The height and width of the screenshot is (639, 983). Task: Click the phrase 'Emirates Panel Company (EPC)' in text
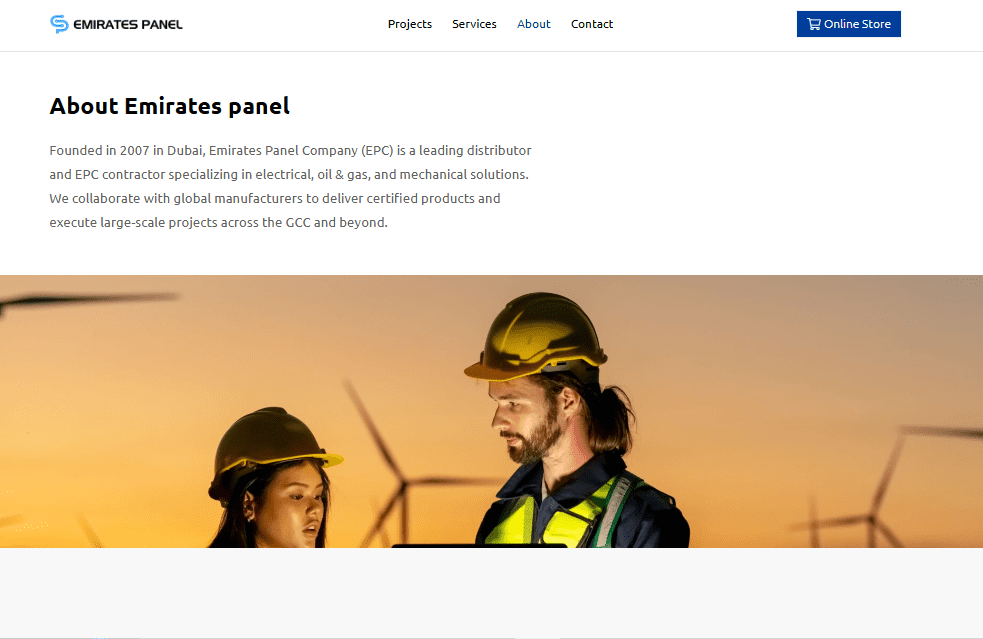pyautogui.click(x=301, y=151)
